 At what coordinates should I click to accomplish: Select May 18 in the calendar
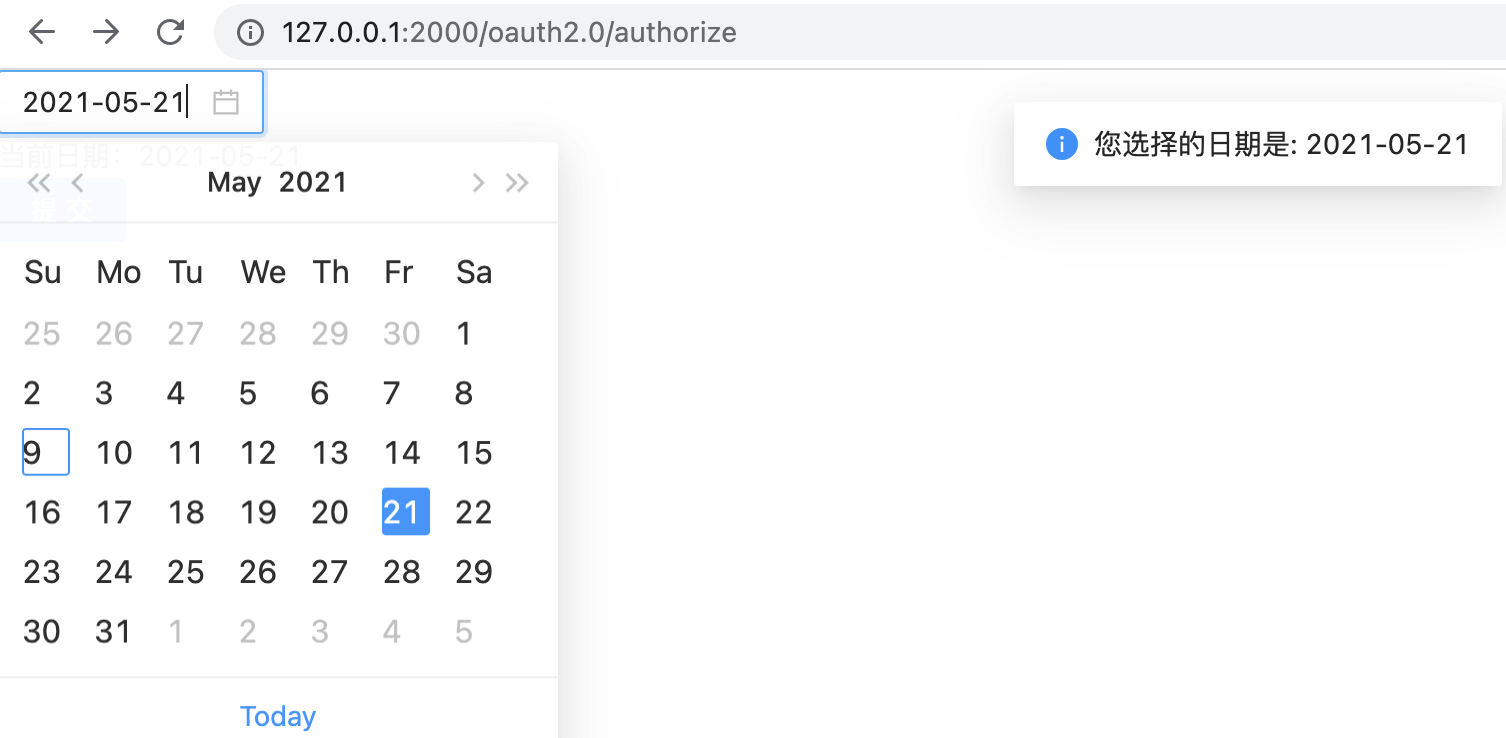pyautogui.click(x=186, y=513)
